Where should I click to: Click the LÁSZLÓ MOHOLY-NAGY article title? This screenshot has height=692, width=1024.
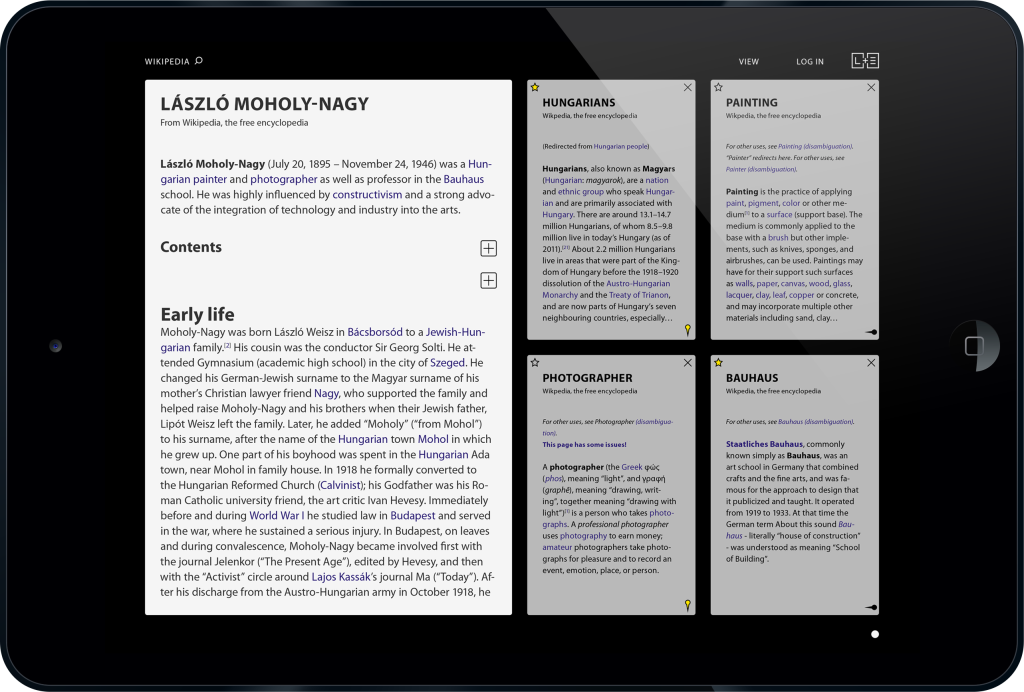(264, 104)
